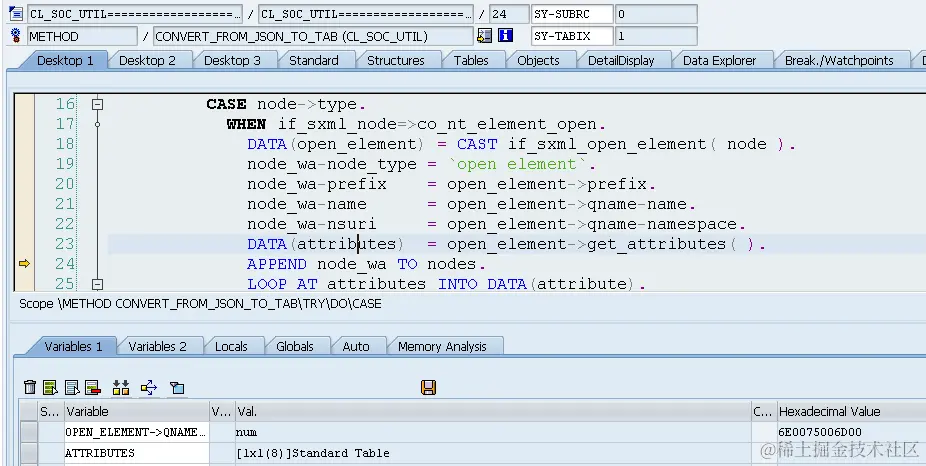926x466 pixels.
Task: Click the yellow square with blue arrows icon
Action: point(149,387)
